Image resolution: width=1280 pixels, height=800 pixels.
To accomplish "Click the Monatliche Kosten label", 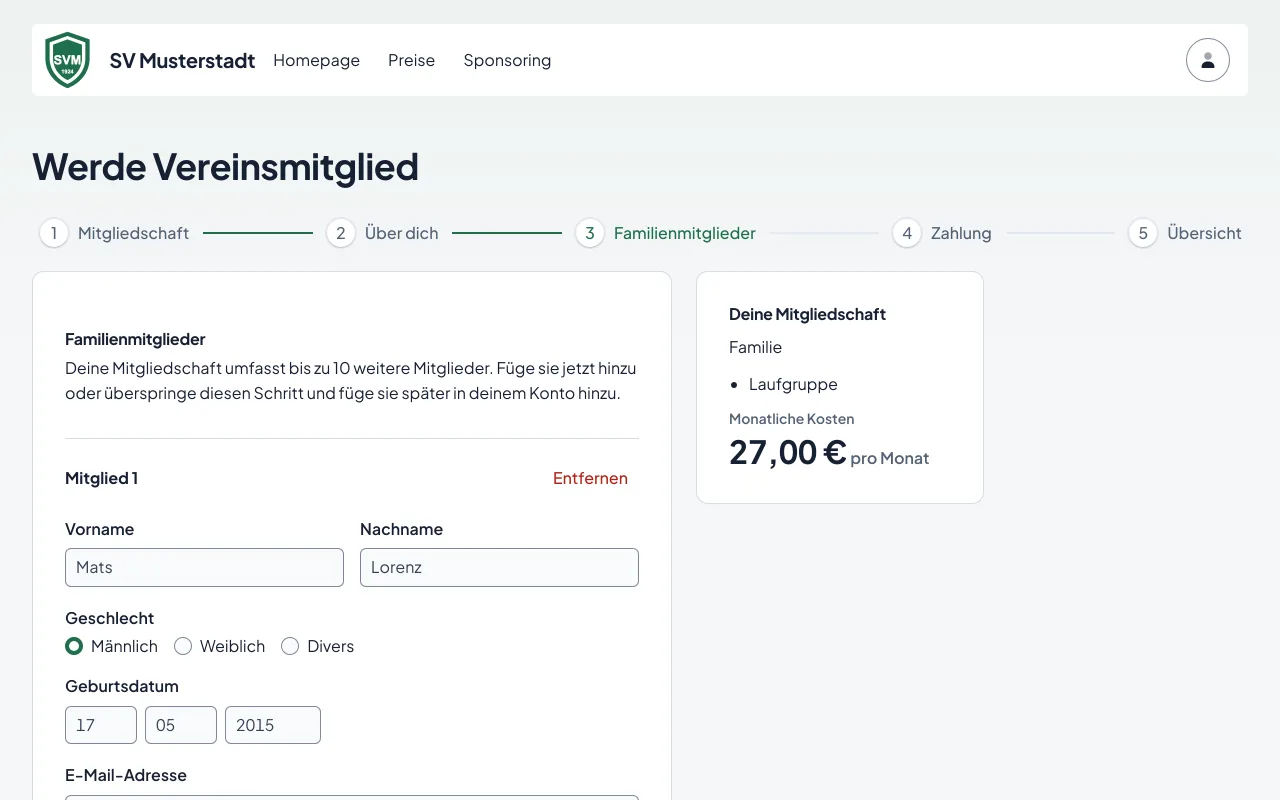I will coord(791,419).
